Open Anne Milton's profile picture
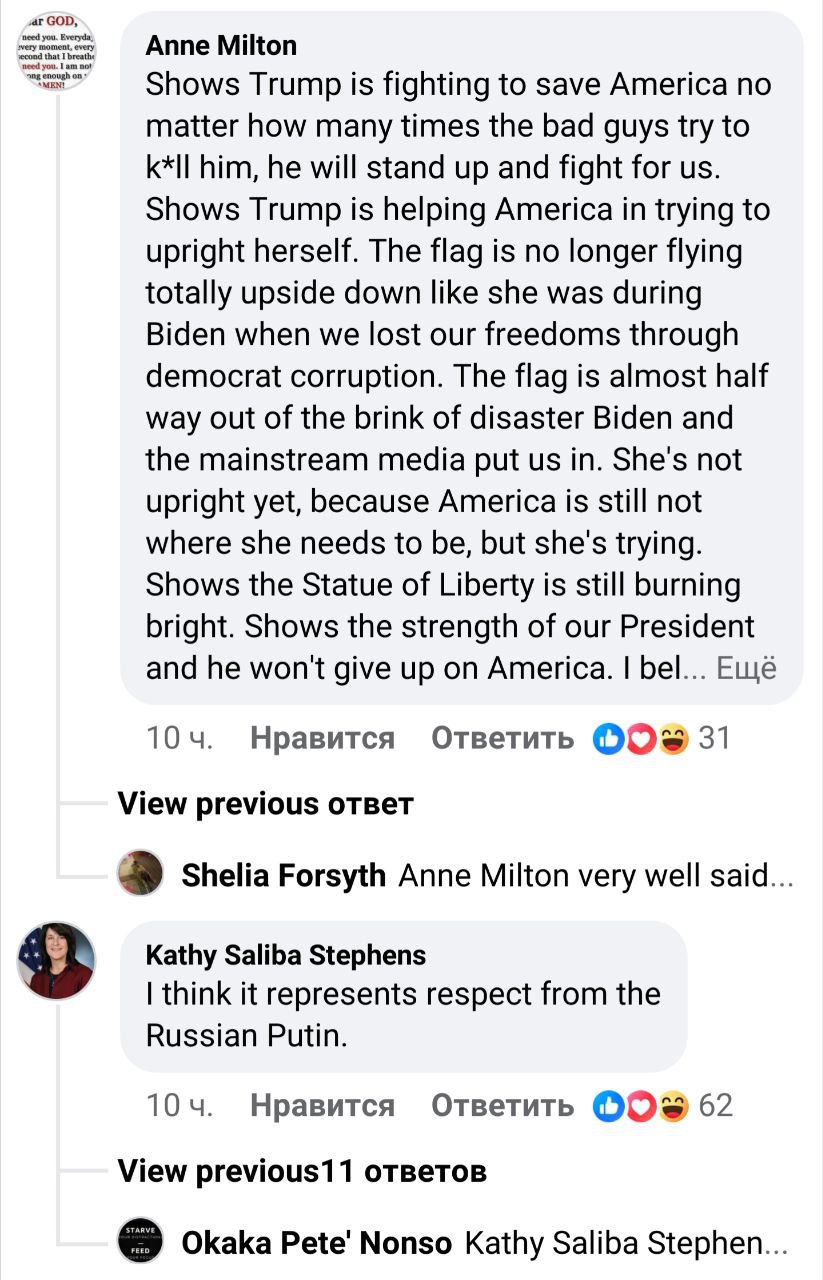Viewport: 823px width, 1280px height. pos(57,52)
